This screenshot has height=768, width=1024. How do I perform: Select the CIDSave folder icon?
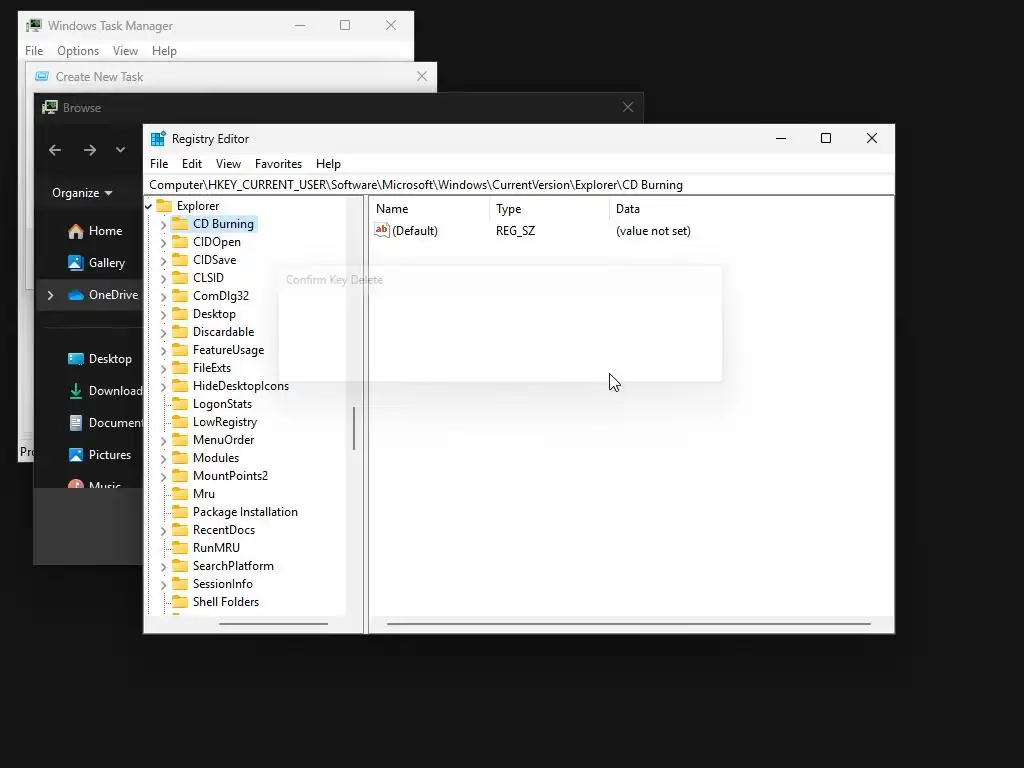point(180,260)
